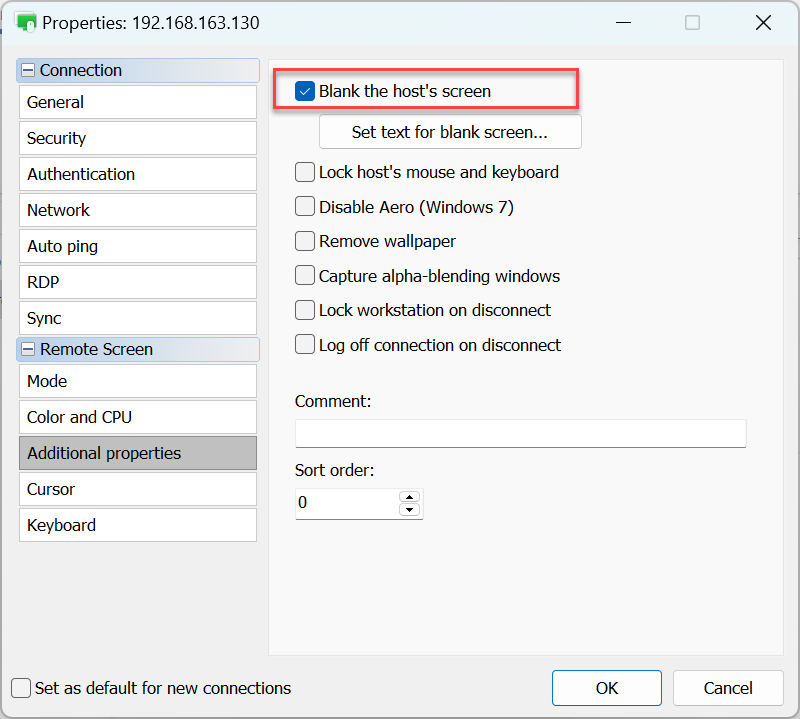This screenshot has width=800, height=719.
Task: Enable Disable Aero (Windows 7) option
Action: [x=305, y=207]
